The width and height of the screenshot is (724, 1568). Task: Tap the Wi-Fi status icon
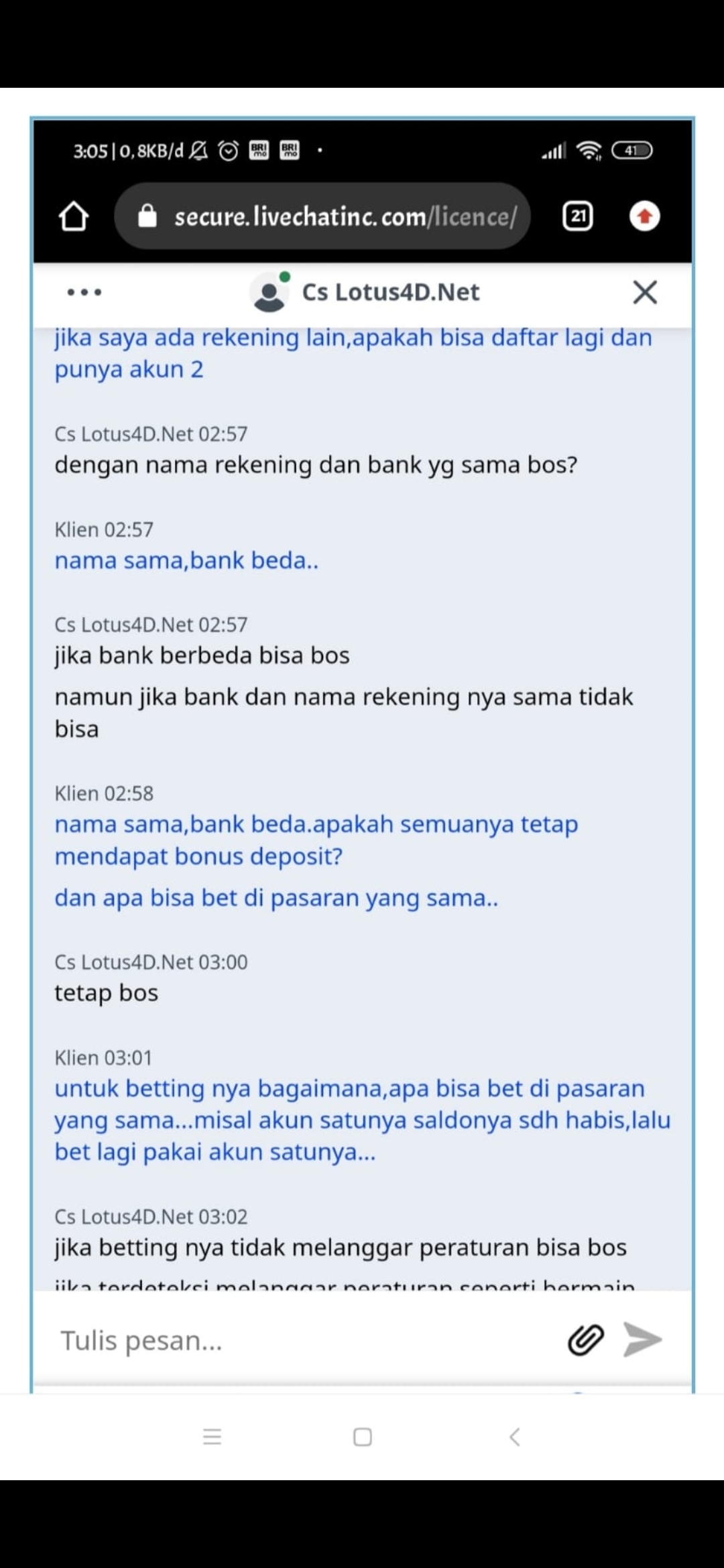pyautogui.click(x=589, y=151)
